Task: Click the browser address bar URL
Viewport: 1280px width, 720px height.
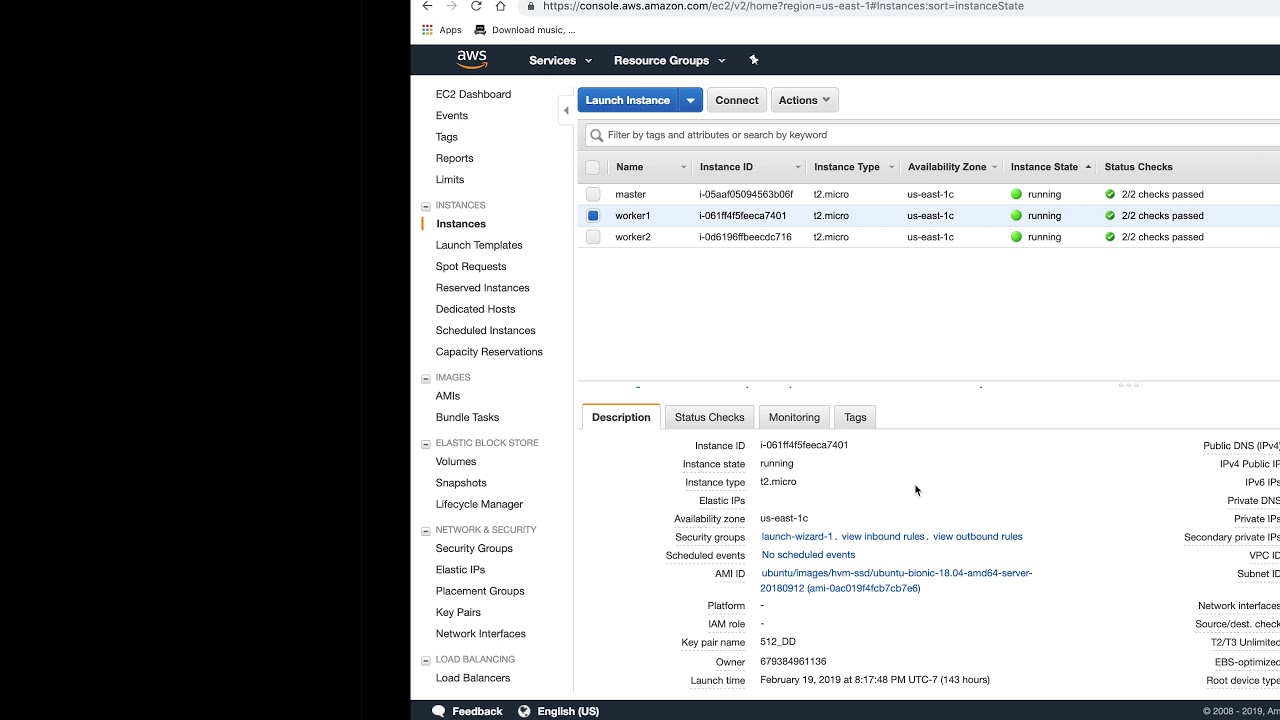Action: pyautogui.click(x=783, y=6)
